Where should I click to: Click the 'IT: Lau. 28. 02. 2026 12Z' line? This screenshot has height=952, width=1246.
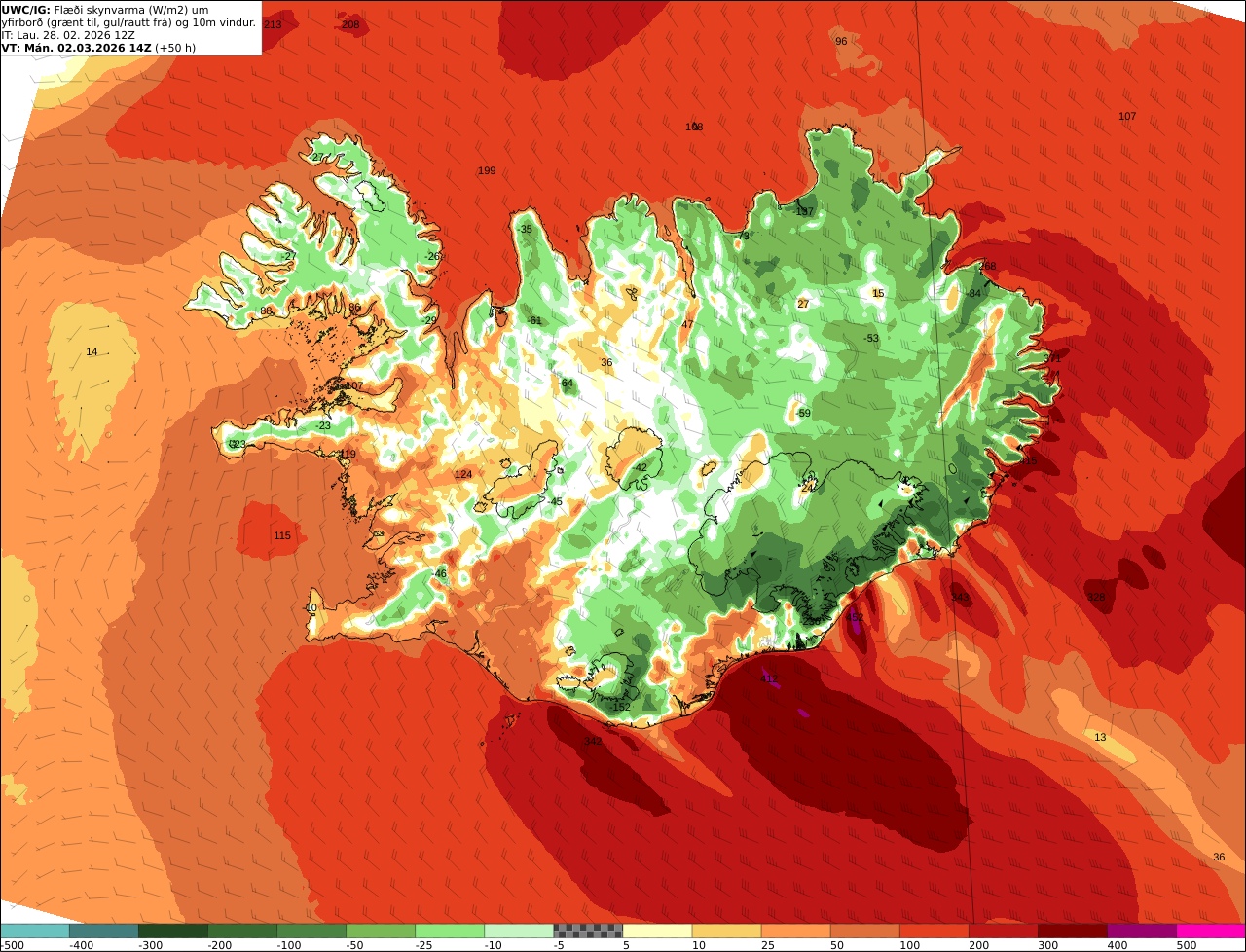[x=66, y=35]
